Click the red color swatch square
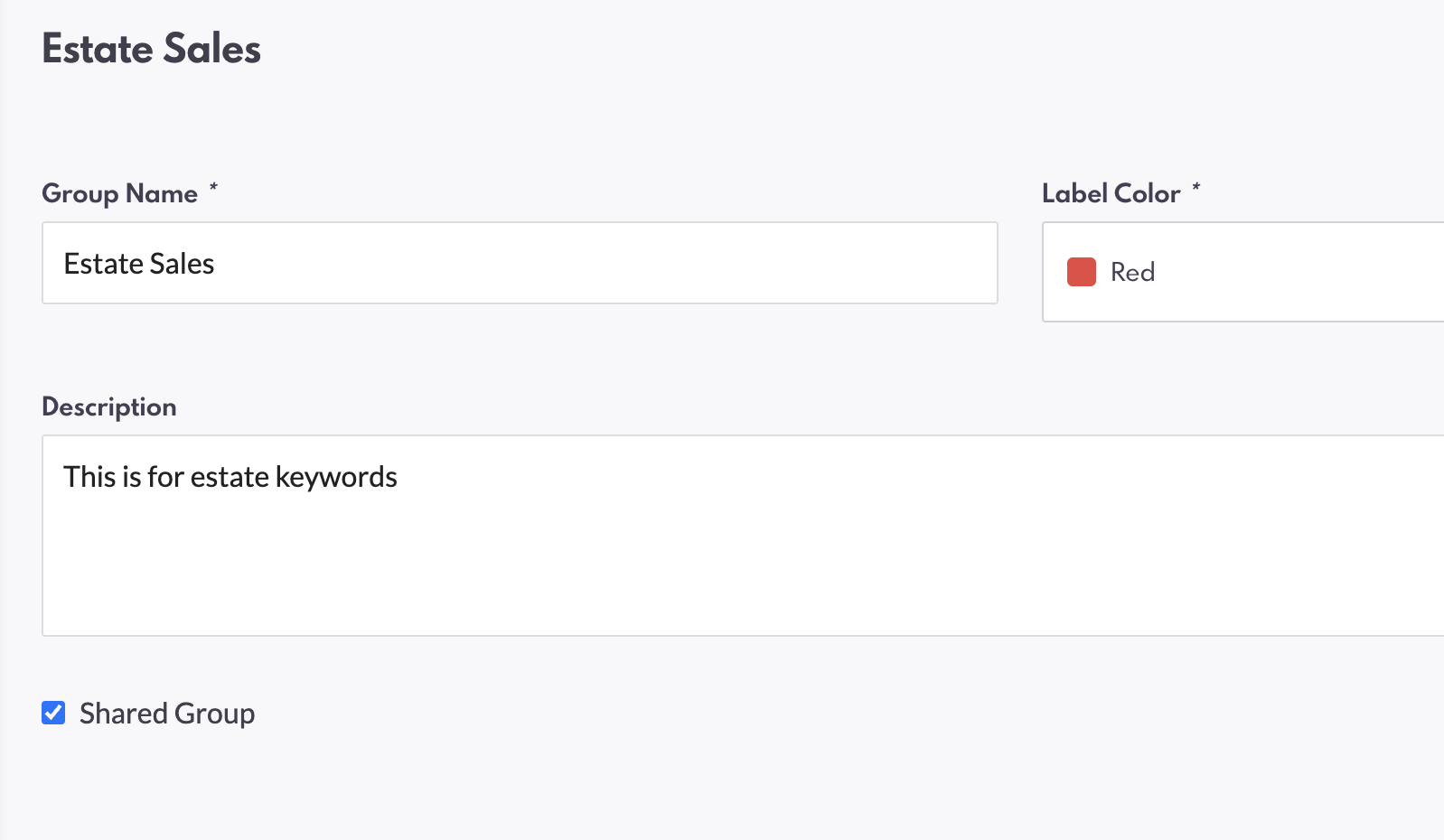The height and width of the screenshot is (840, 1444). pyautogui.click(x=1081, y=272)
